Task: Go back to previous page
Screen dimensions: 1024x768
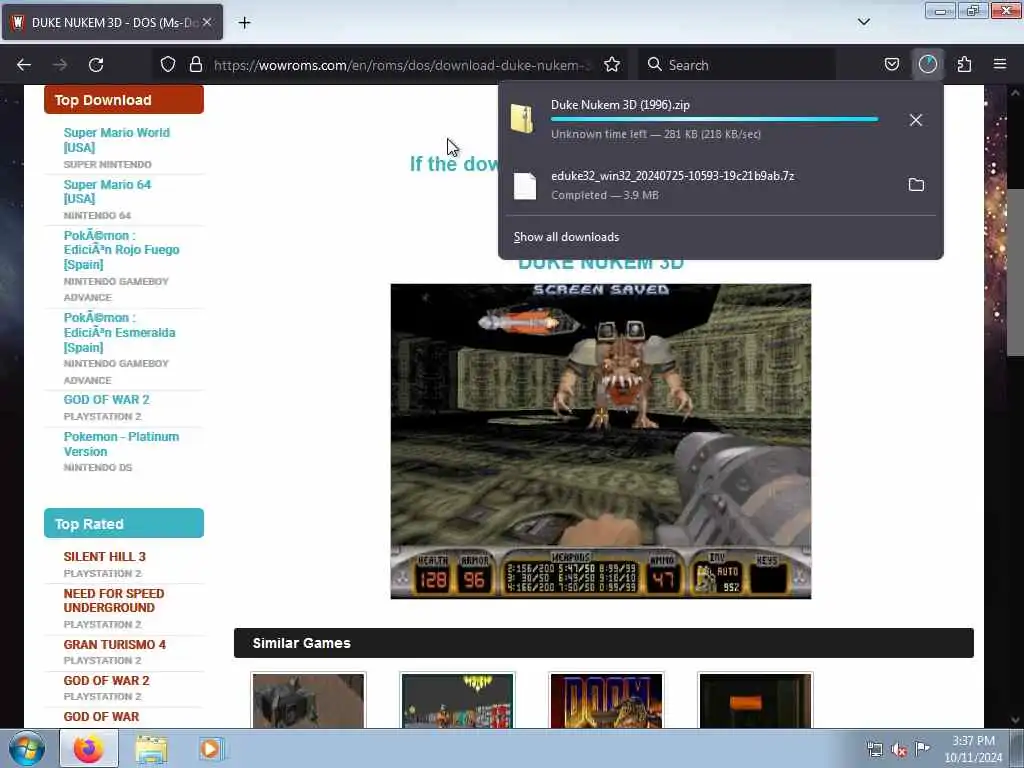Action: coord(24,65)
